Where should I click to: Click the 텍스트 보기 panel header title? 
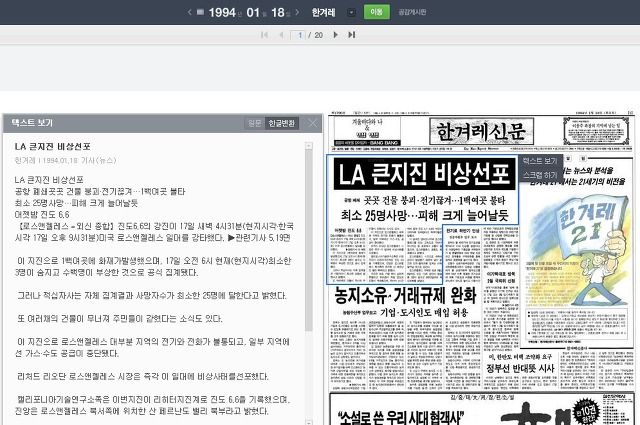coord(32,123)
